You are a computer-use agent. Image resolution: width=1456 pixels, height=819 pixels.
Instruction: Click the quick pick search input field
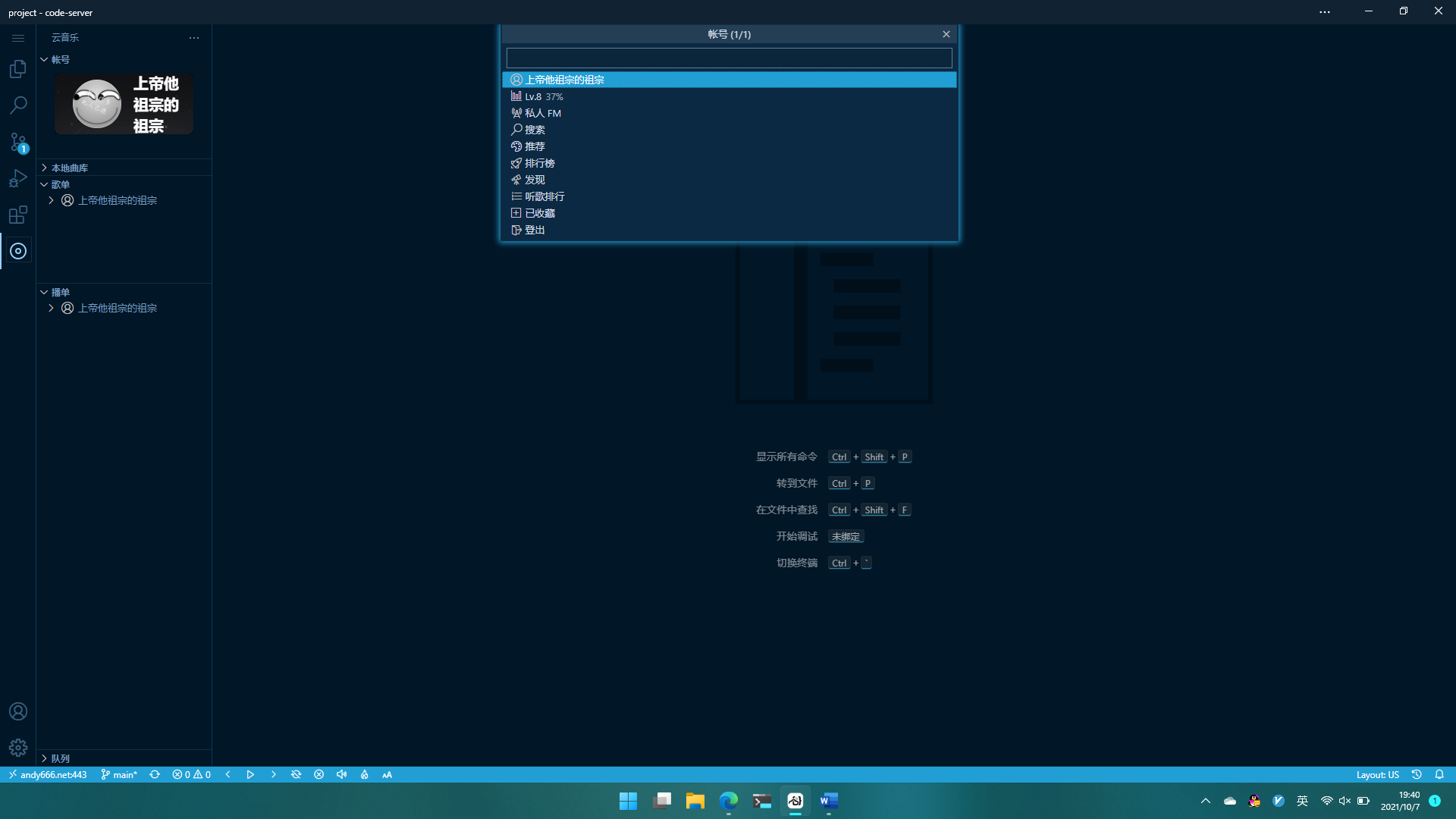click(x=728, y=58)
